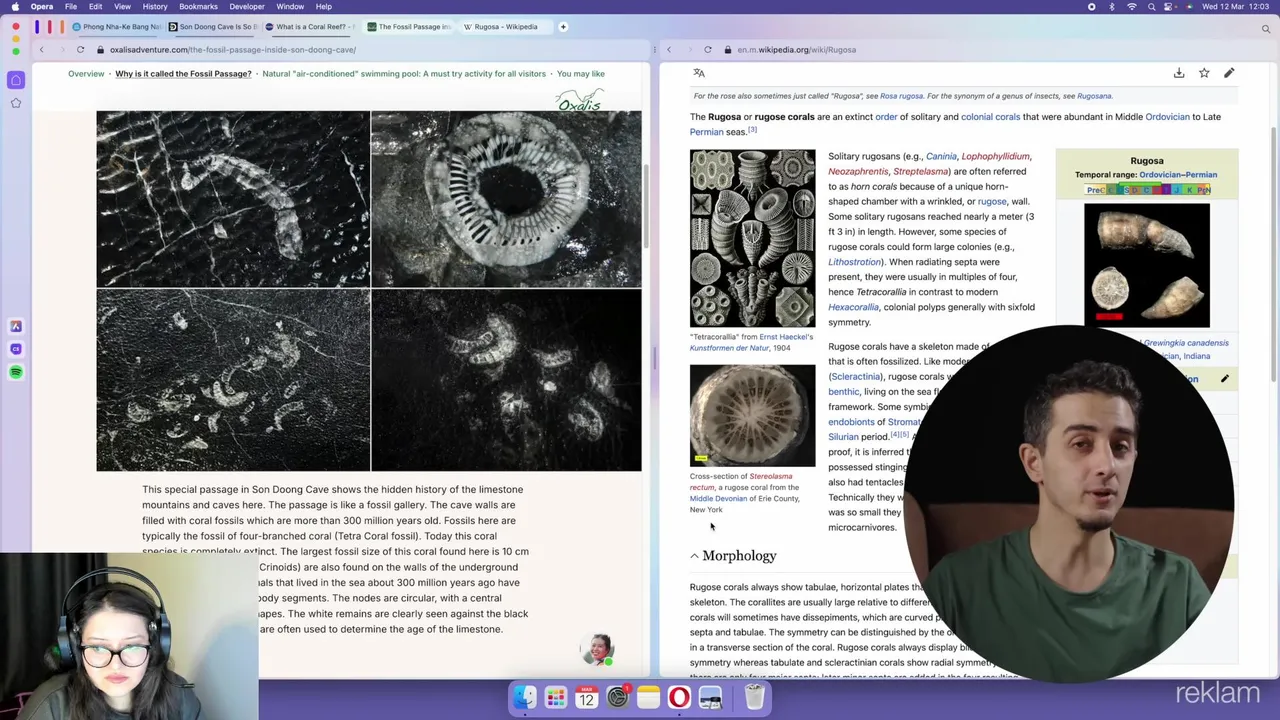Open the Tetracorallia Haeckel illustration
Image resolution: width=1280 pixels, height=720 pixels.
click(752, 238)
